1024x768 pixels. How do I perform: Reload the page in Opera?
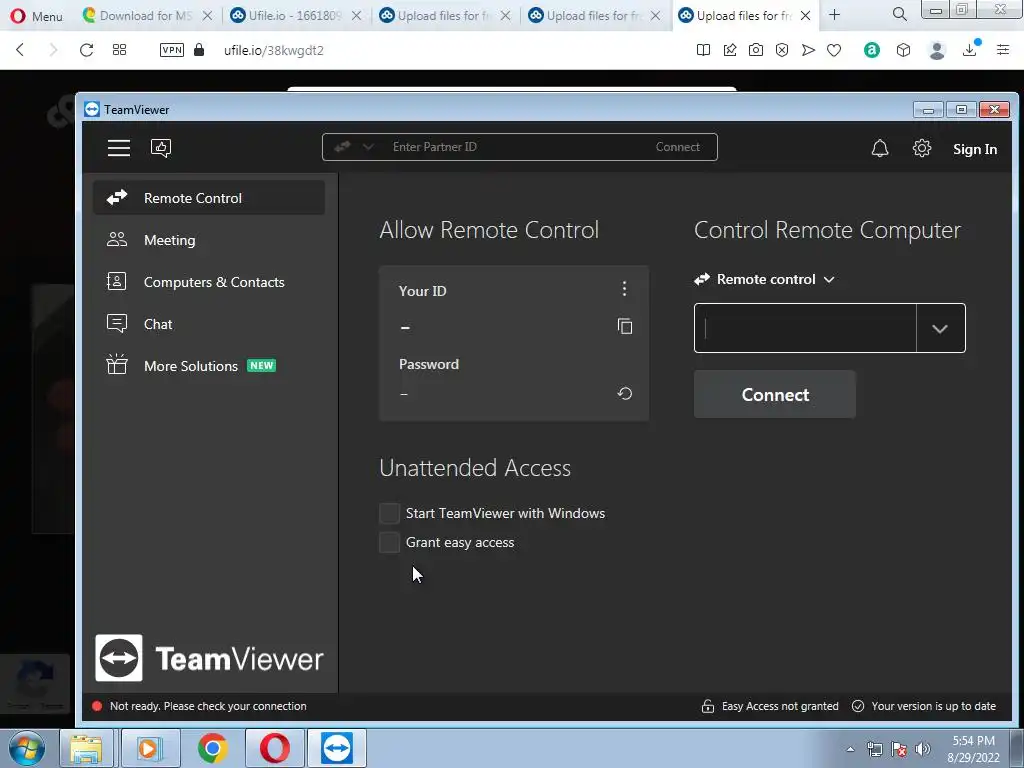tap(86, 50)
